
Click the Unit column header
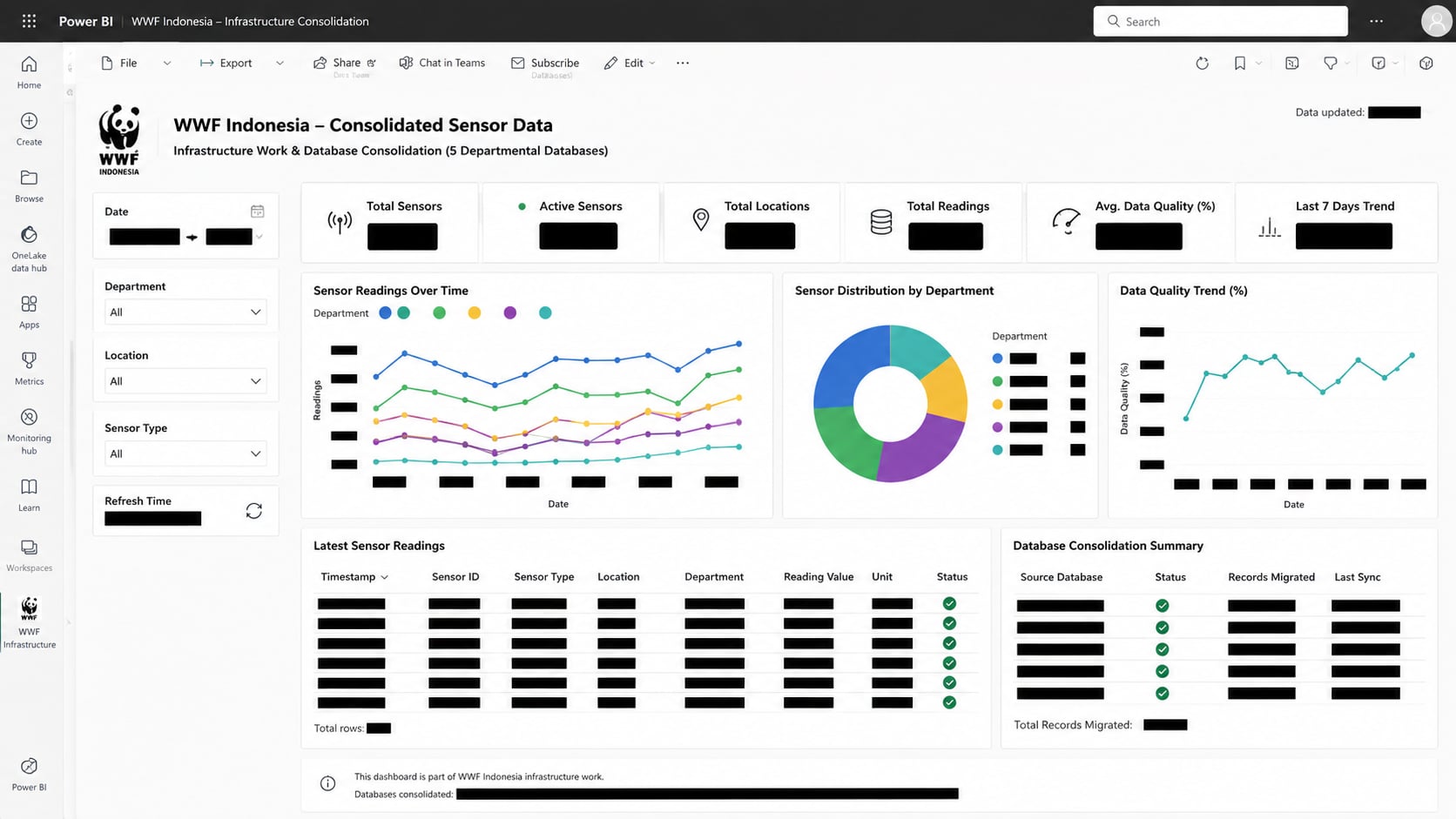coord(882,577)
